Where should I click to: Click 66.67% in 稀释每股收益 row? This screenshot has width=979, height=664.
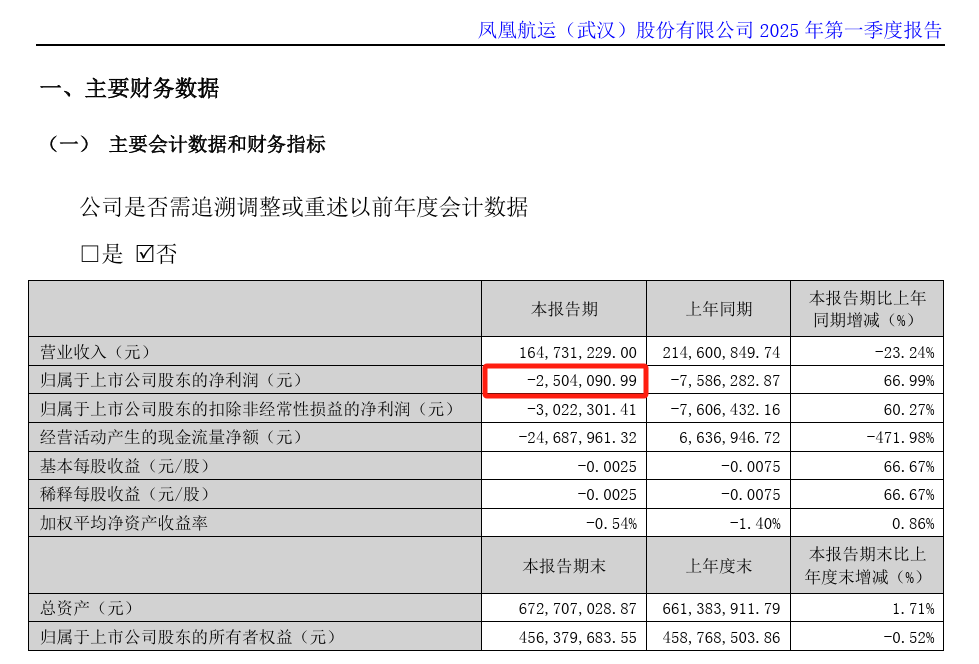coord(909,495)
